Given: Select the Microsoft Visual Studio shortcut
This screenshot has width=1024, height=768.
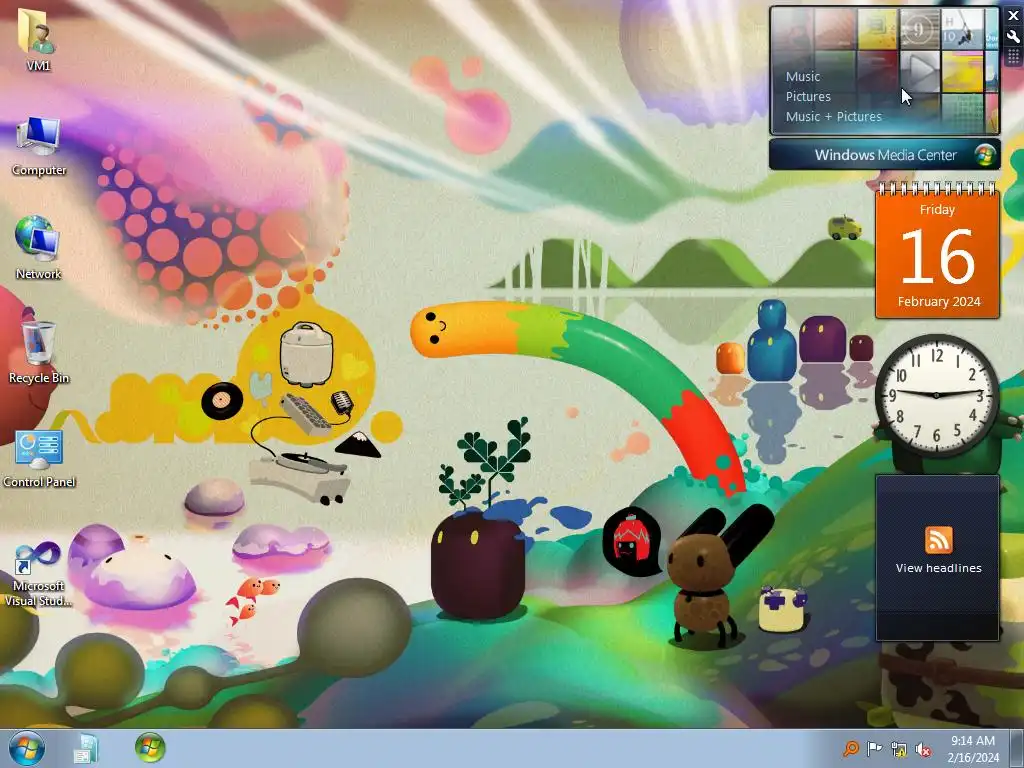Looking at the screenshot, I should (39, 573).
